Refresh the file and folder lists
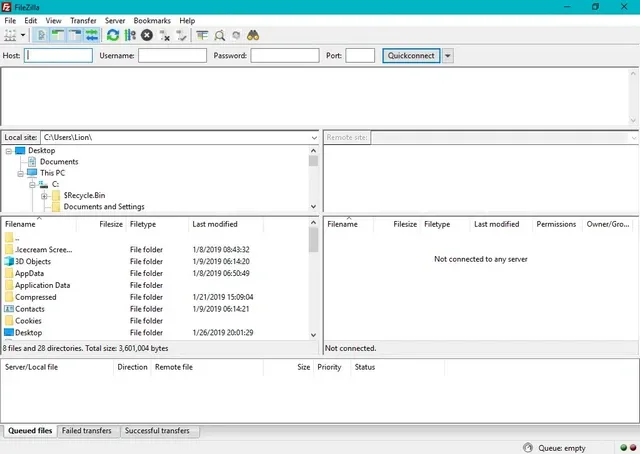 click(113, 36)
